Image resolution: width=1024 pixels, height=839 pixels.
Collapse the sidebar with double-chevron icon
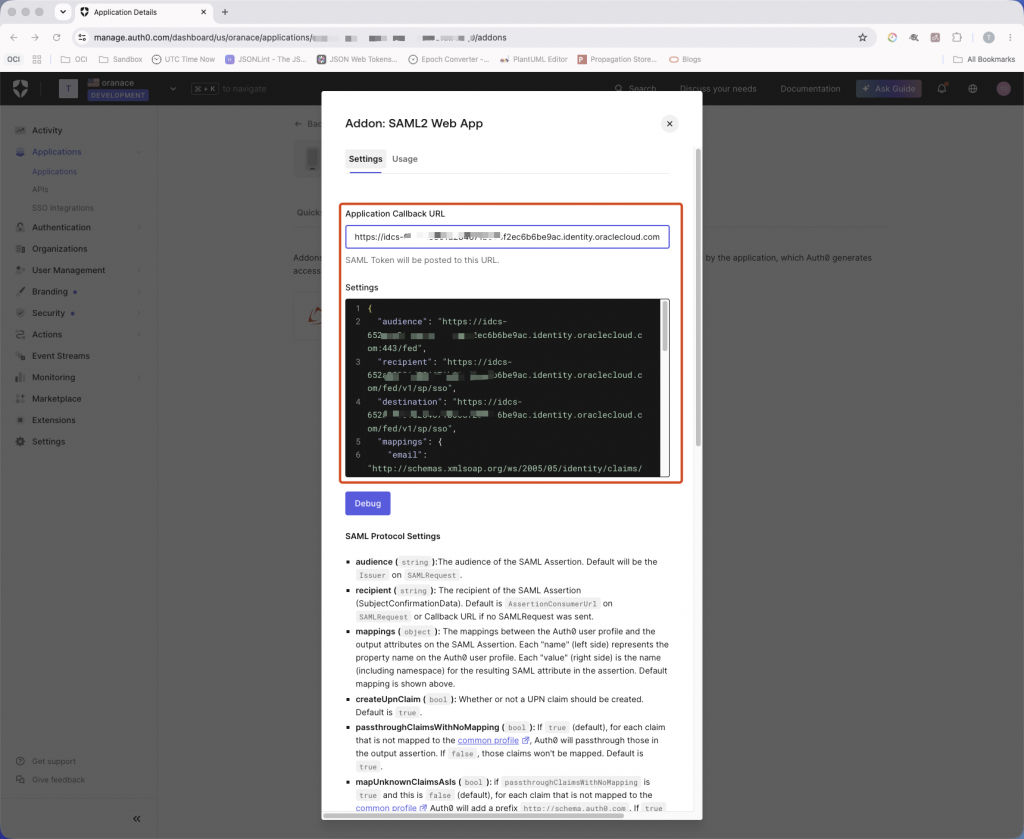pos(136,819)
